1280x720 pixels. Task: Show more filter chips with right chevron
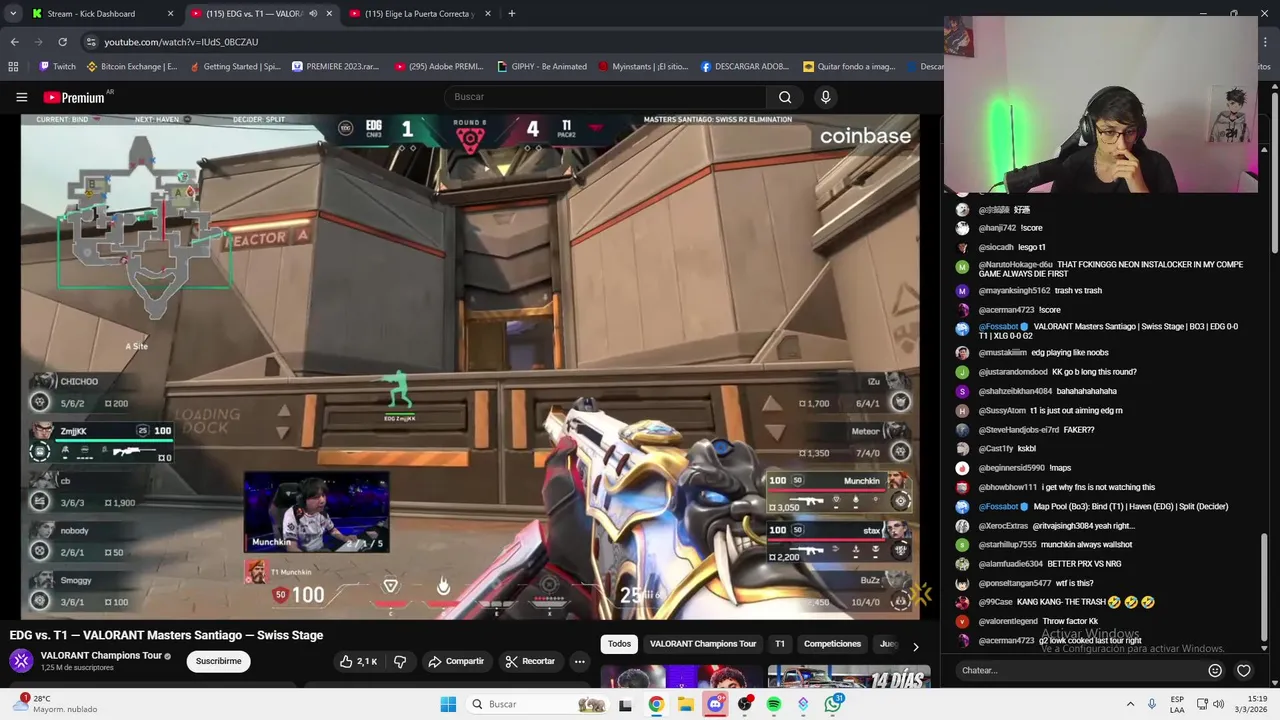[x=915, y=646]
